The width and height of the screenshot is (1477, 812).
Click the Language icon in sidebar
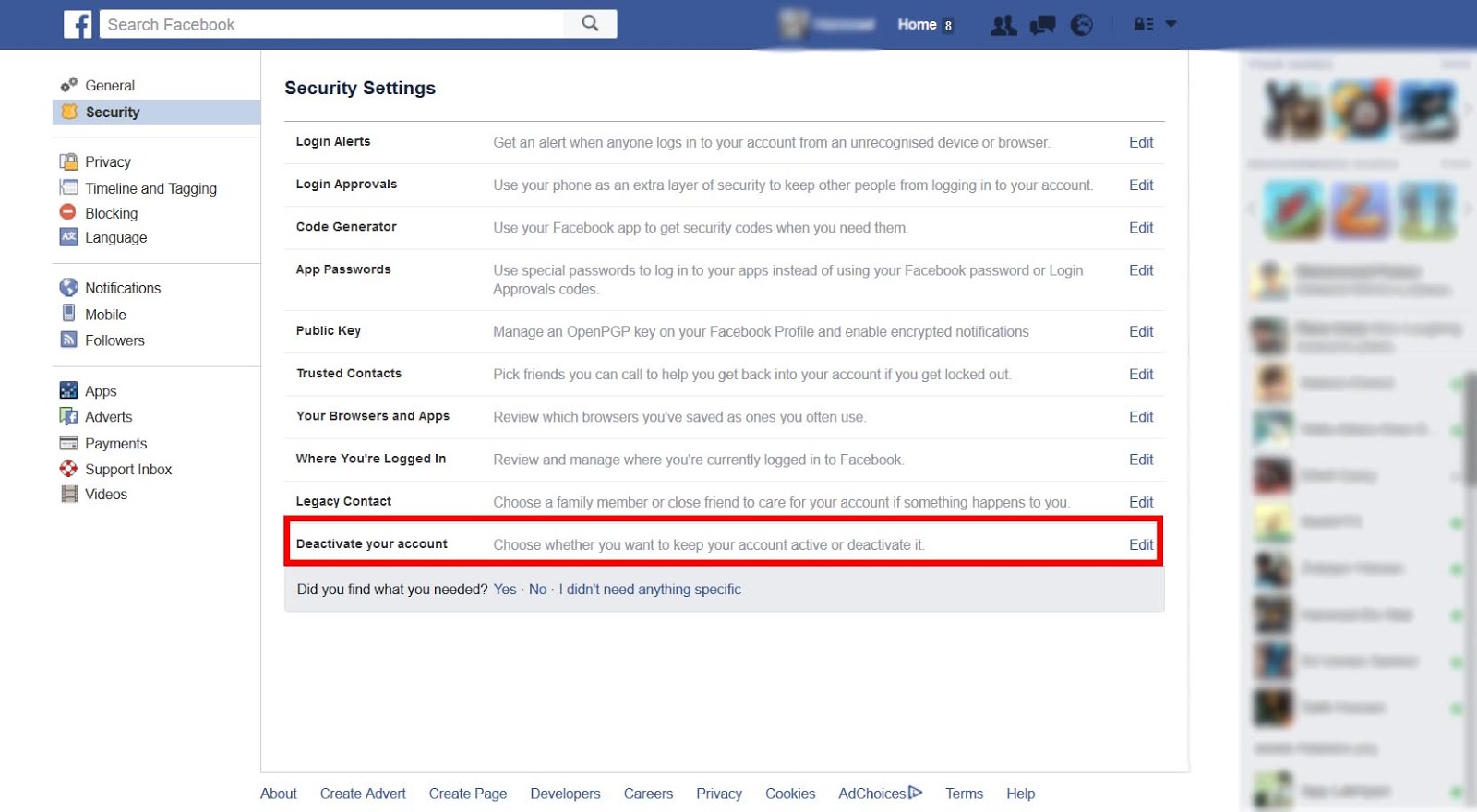(69, 237)
